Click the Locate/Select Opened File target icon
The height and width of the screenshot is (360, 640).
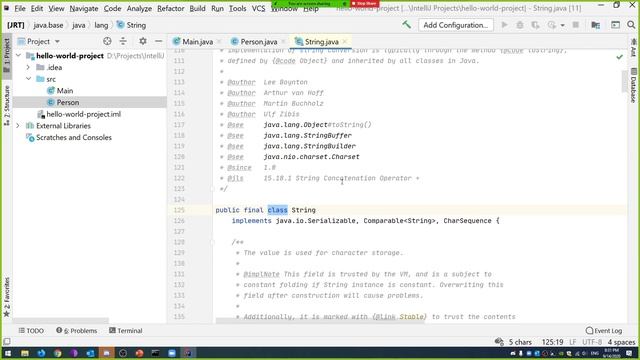[107, 41]
